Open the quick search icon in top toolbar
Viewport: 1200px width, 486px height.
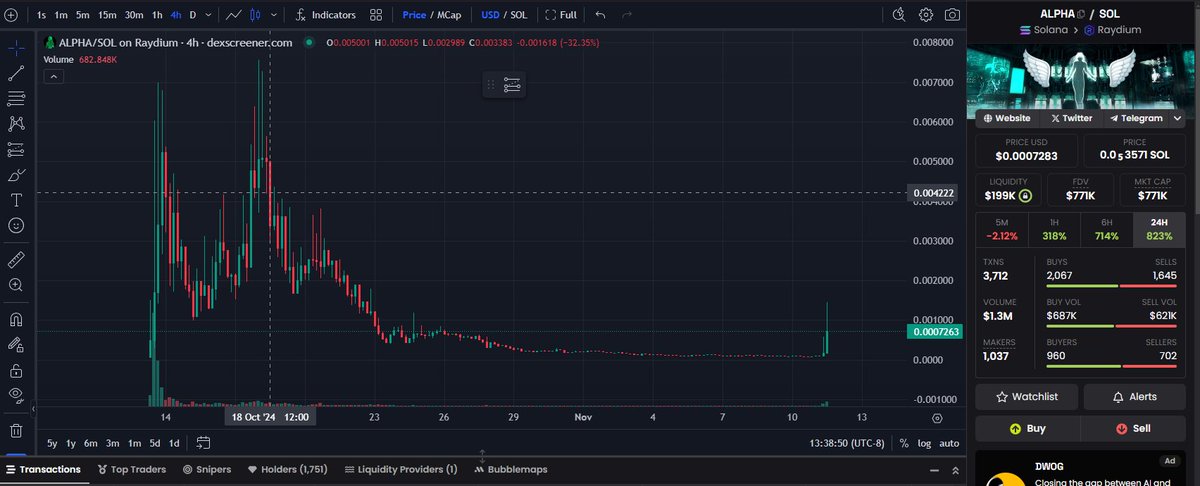pyautogui.click(x=898, y=15)
